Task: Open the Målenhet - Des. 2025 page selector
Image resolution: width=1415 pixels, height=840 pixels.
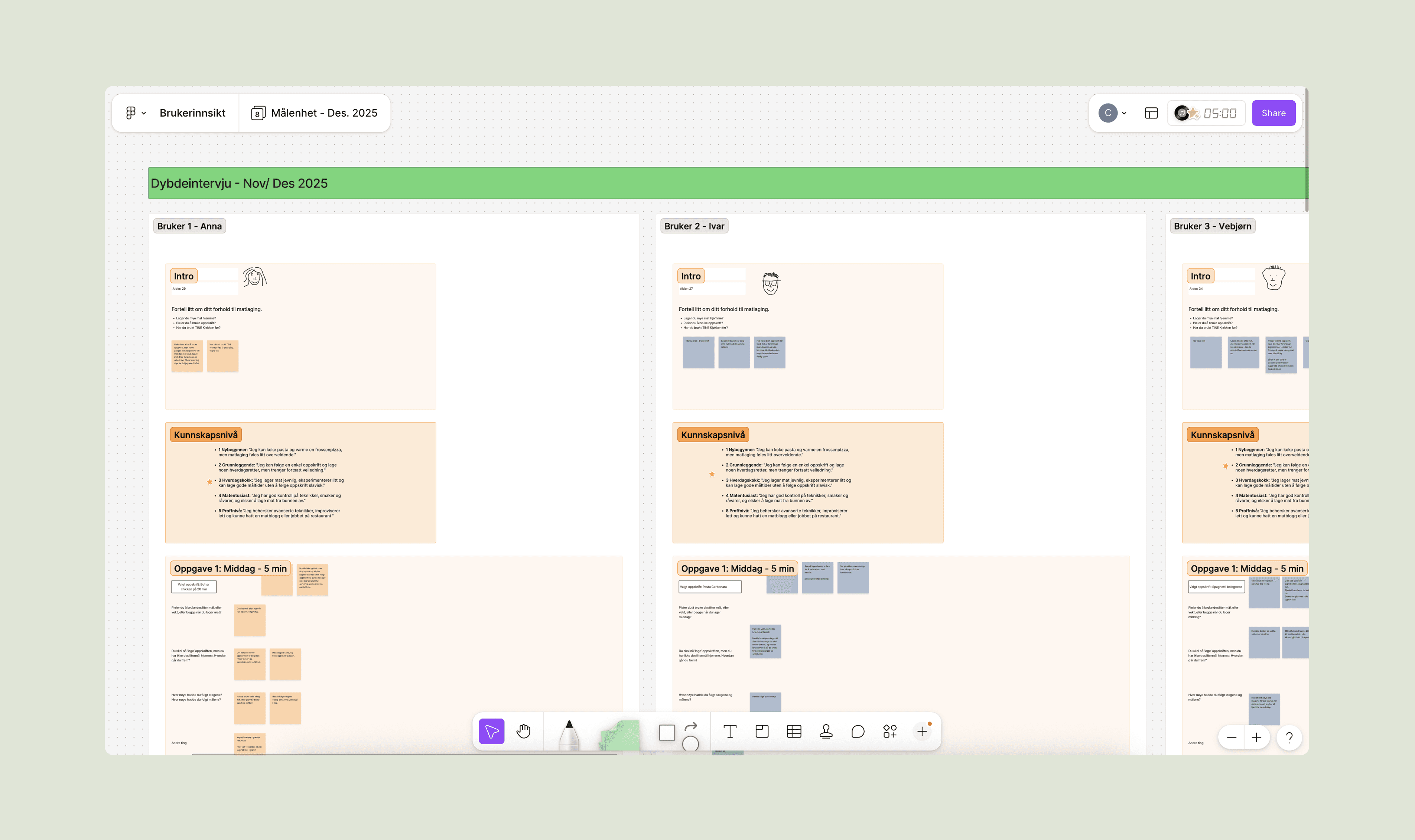Action: pyautogui.click(x=314, y=113)
